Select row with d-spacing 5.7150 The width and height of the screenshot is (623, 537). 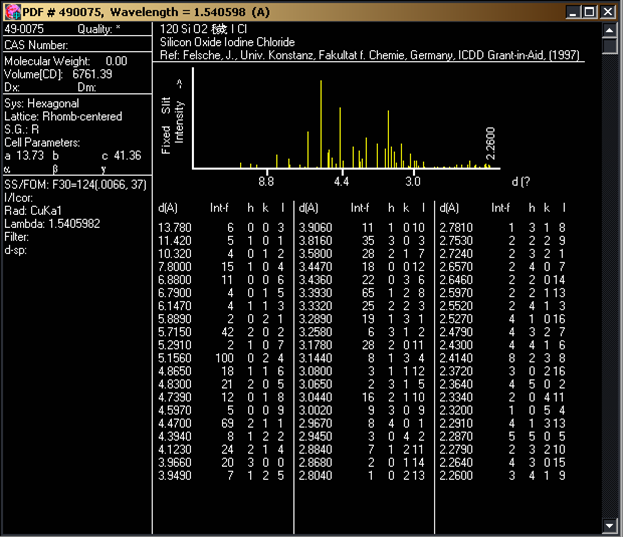tap(221, 332)
